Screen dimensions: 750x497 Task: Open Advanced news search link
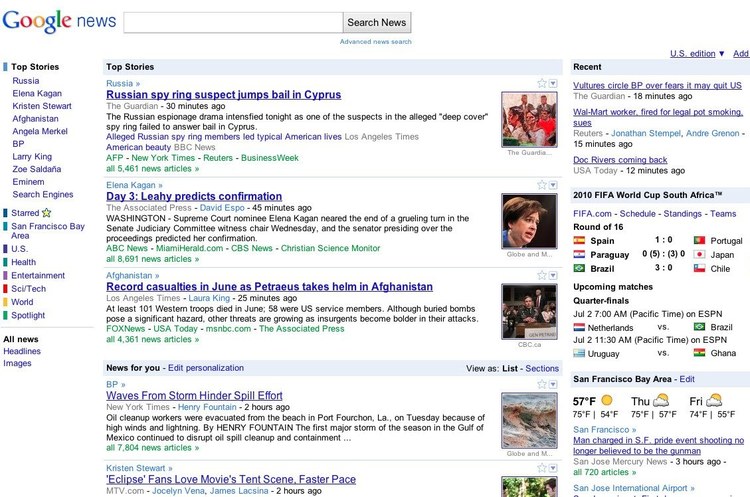375,42
